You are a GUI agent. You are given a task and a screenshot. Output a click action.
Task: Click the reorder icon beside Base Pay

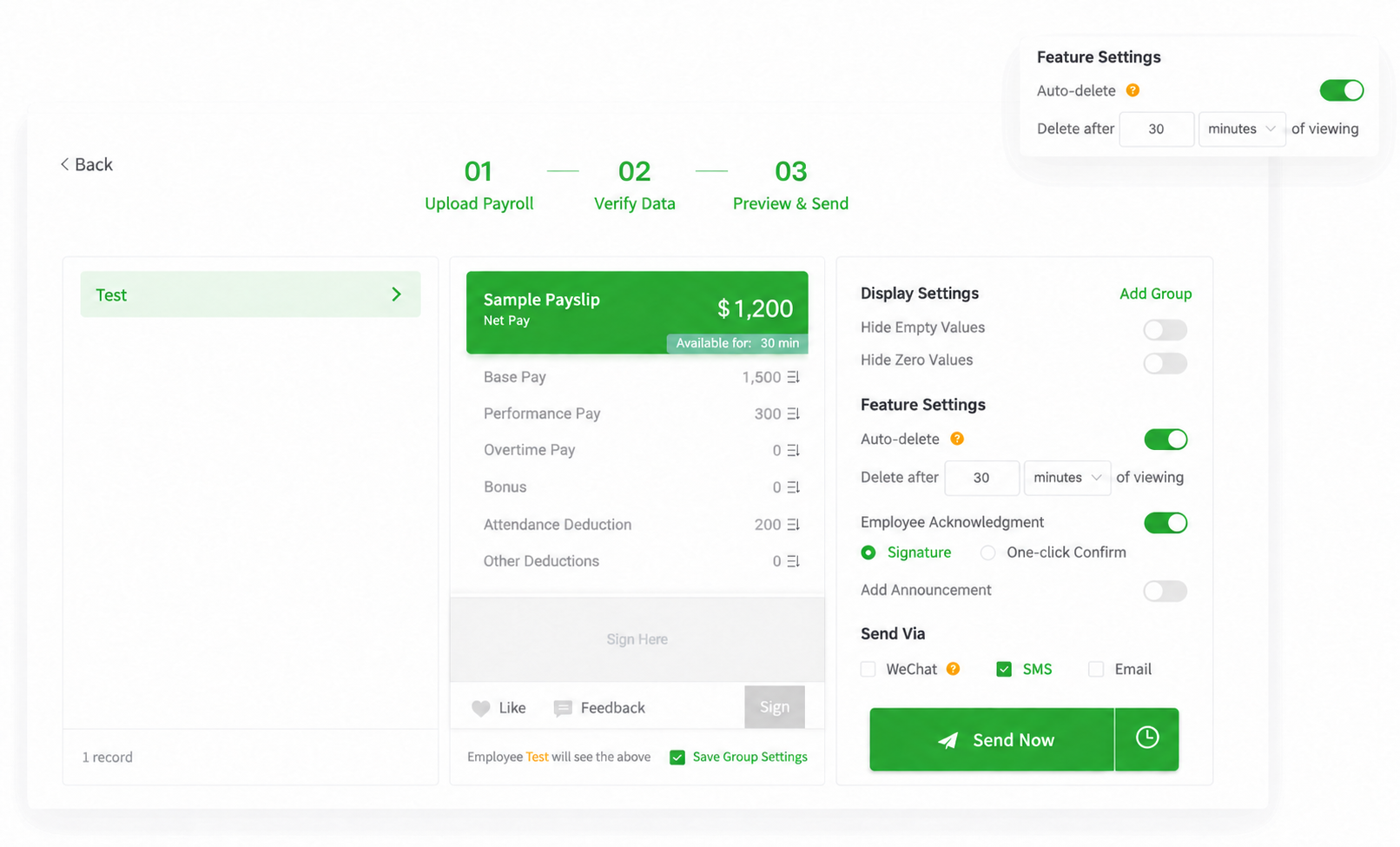point(793,377)
